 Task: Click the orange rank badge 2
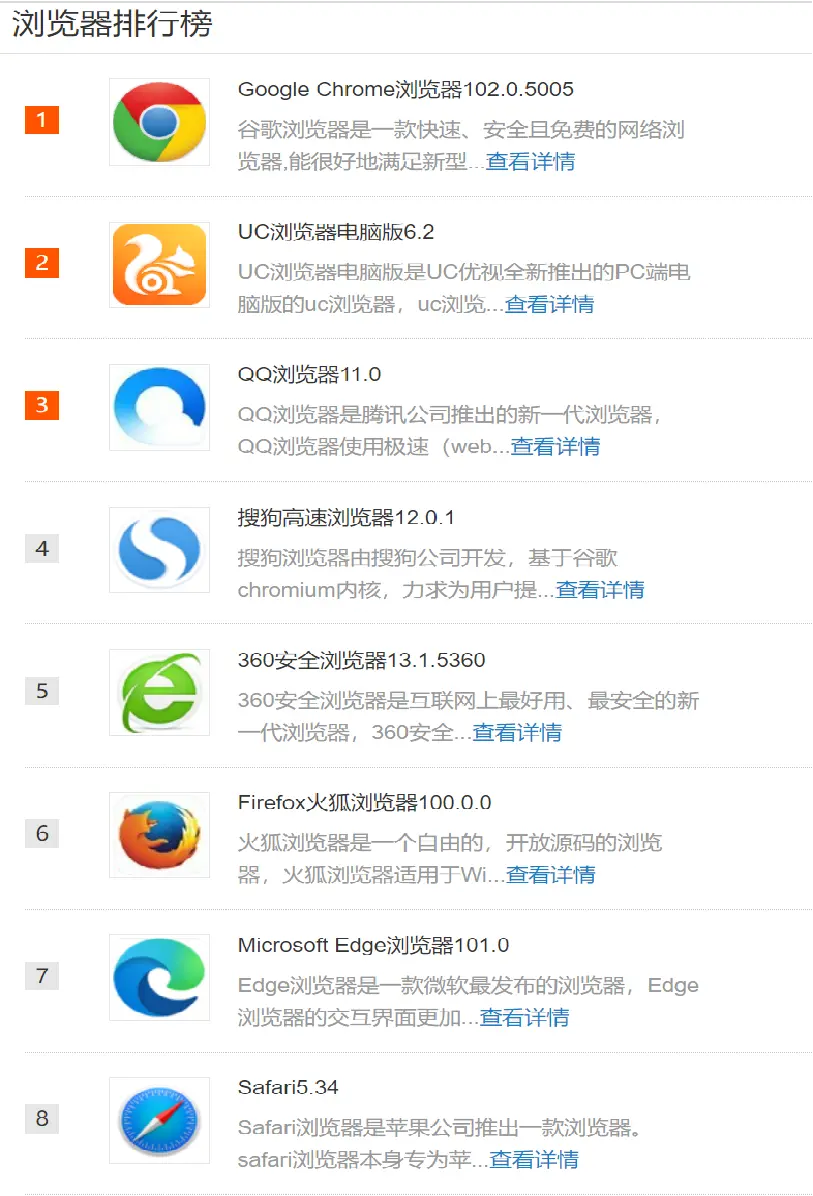click(x=42, y=262)
